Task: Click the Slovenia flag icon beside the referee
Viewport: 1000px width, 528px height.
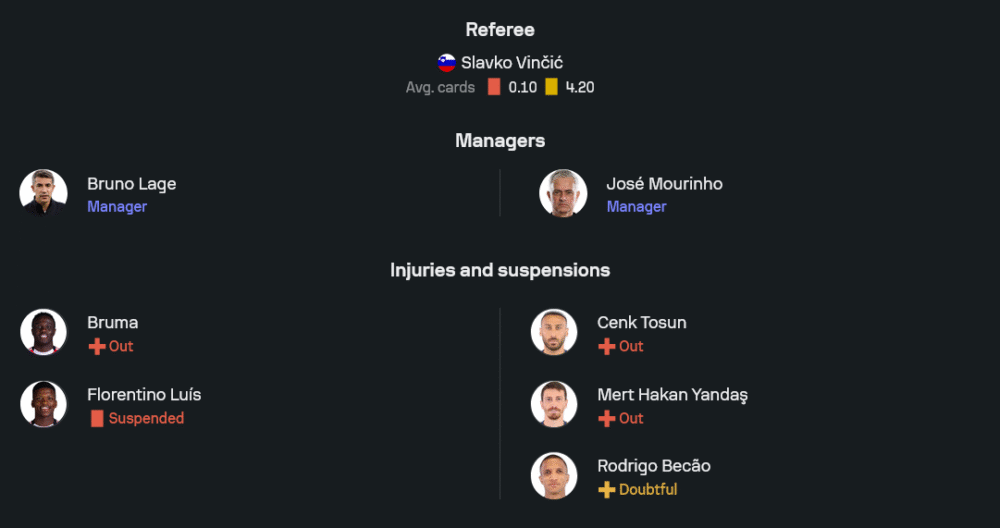Action: [x=447, y=62]
